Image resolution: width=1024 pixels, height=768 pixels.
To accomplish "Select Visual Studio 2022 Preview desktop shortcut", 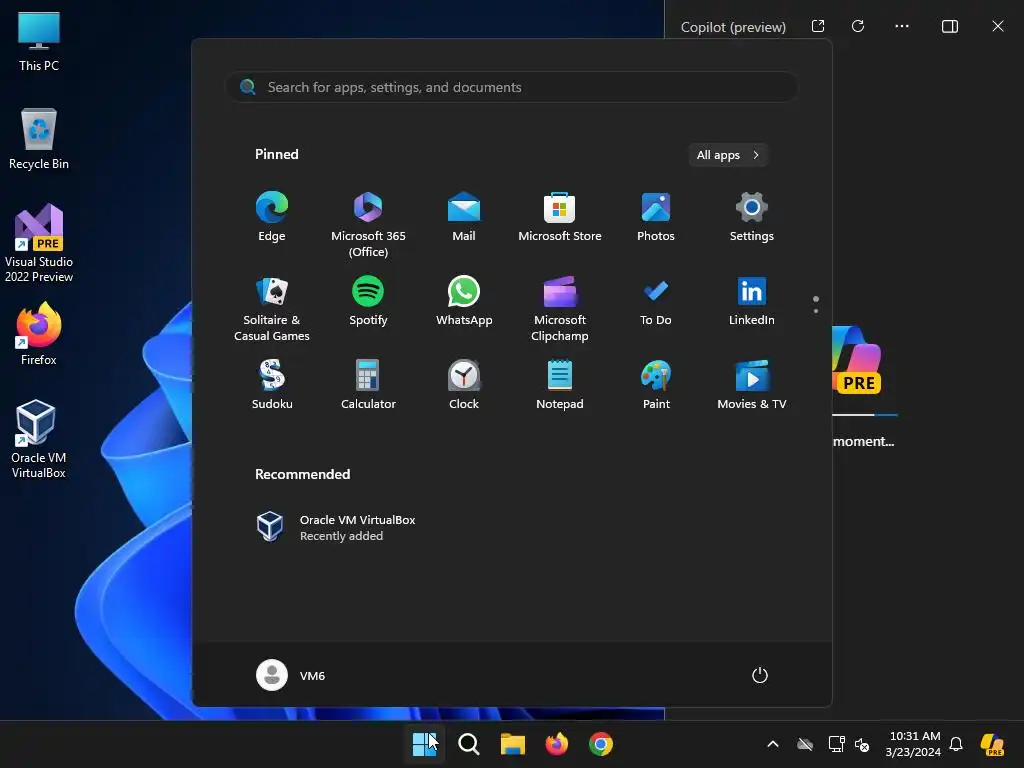I will pos(39,243).
